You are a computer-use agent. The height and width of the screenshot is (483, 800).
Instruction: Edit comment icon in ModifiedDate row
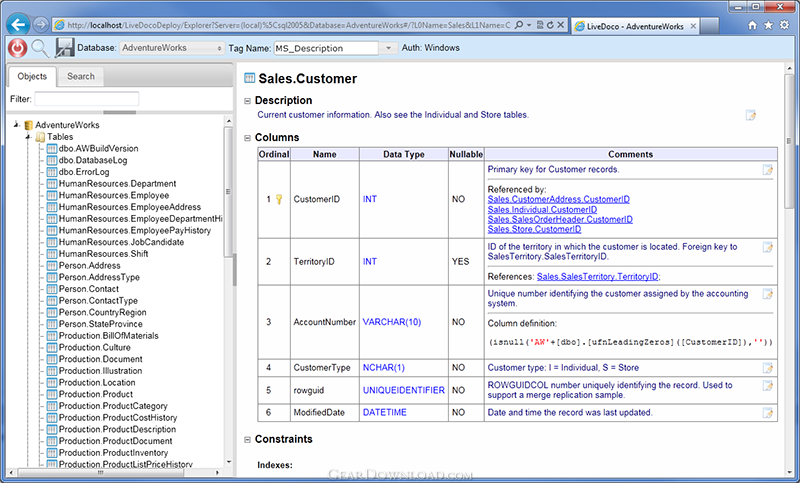767,413
